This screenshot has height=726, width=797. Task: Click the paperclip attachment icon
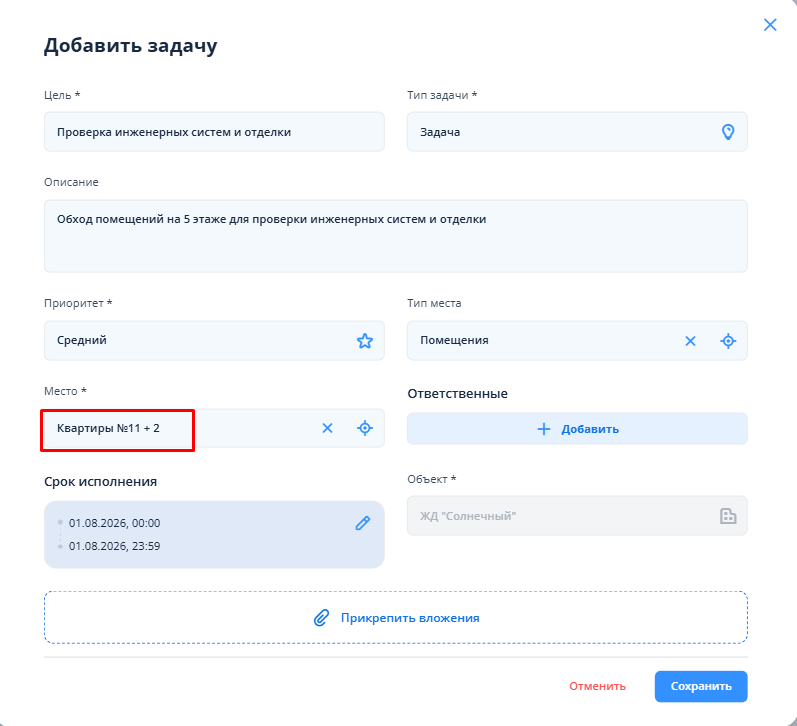tap(321, 618)
